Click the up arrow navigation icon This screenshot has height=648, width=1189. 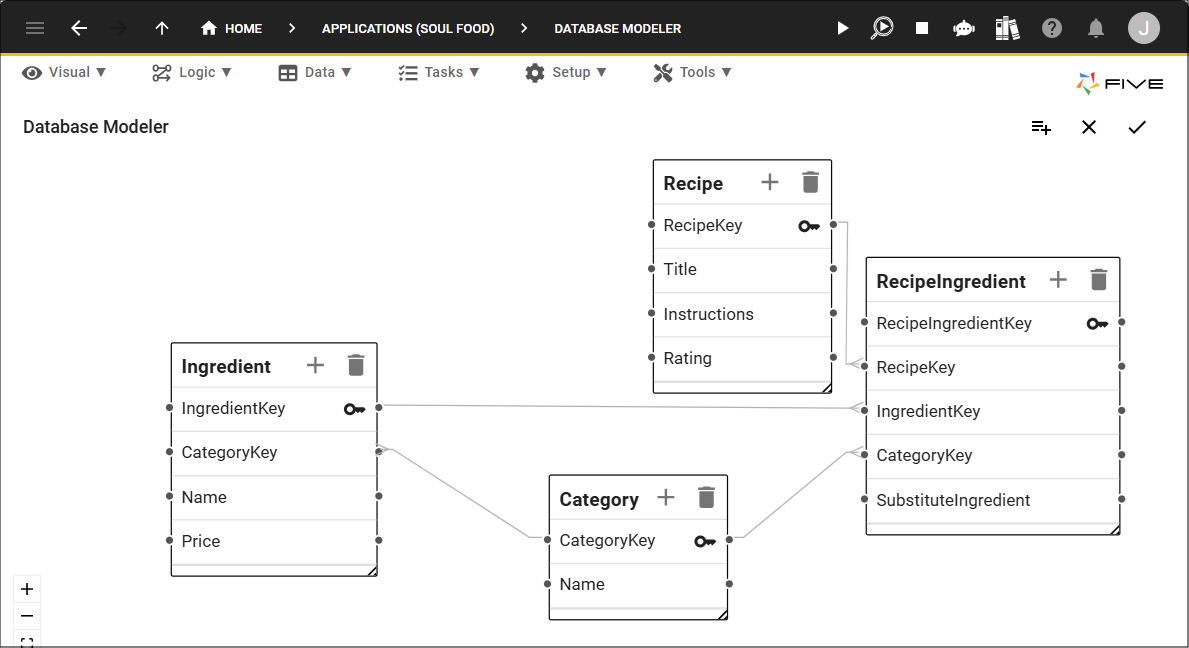pyautogui.click(x=162, y=29)
